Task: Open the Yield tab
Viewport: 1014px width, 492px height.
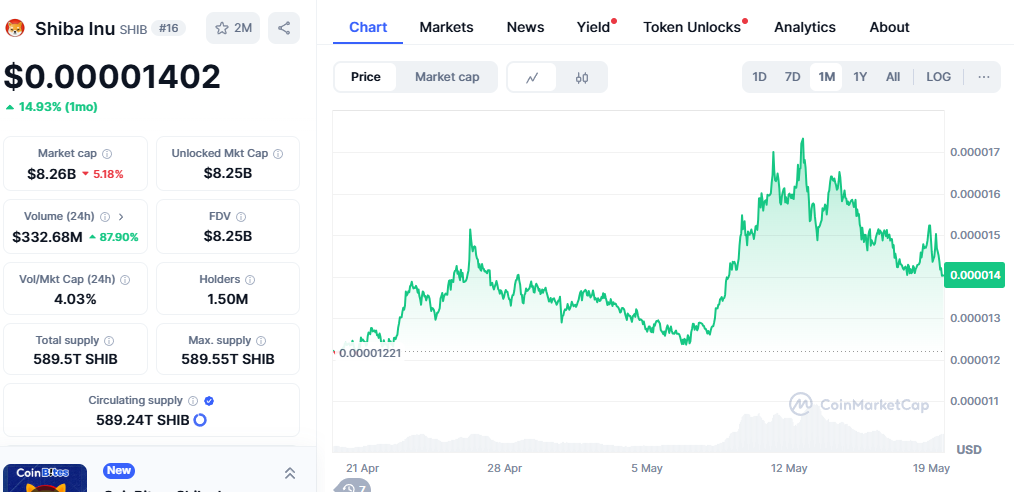Action: [x=594, y=27]
